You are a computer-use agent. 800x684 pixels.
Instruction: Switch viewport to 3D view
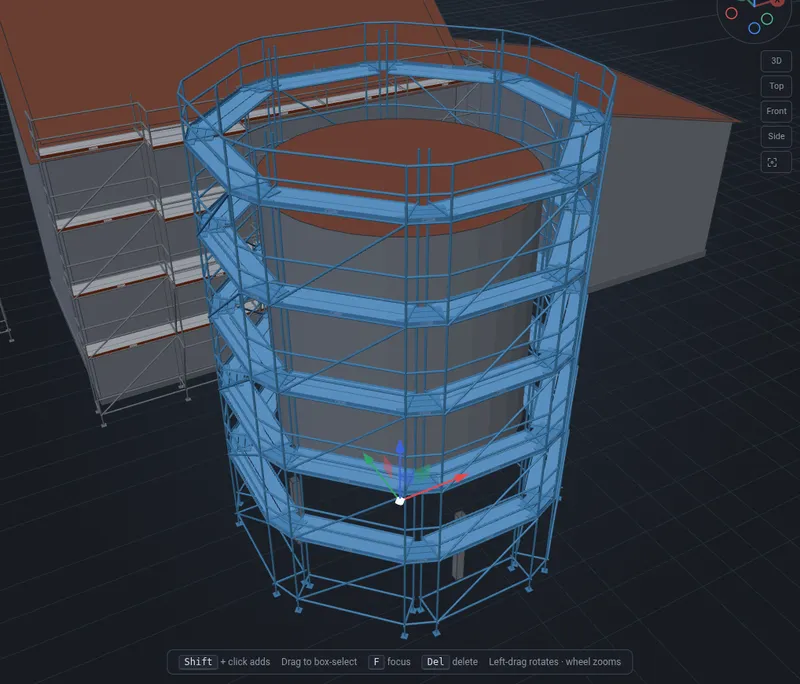tap(776, 61)
